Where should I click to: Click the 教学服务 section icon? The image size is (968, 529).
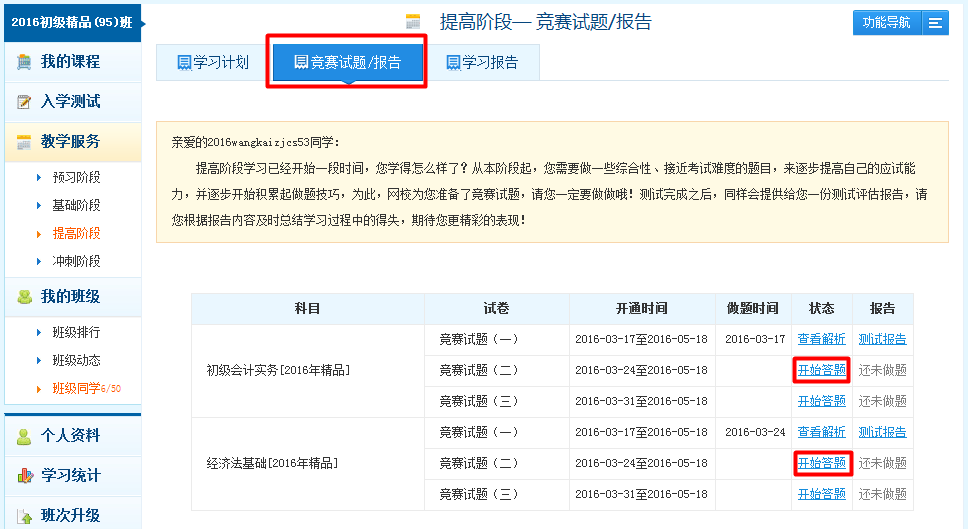(x=24, y=142)
